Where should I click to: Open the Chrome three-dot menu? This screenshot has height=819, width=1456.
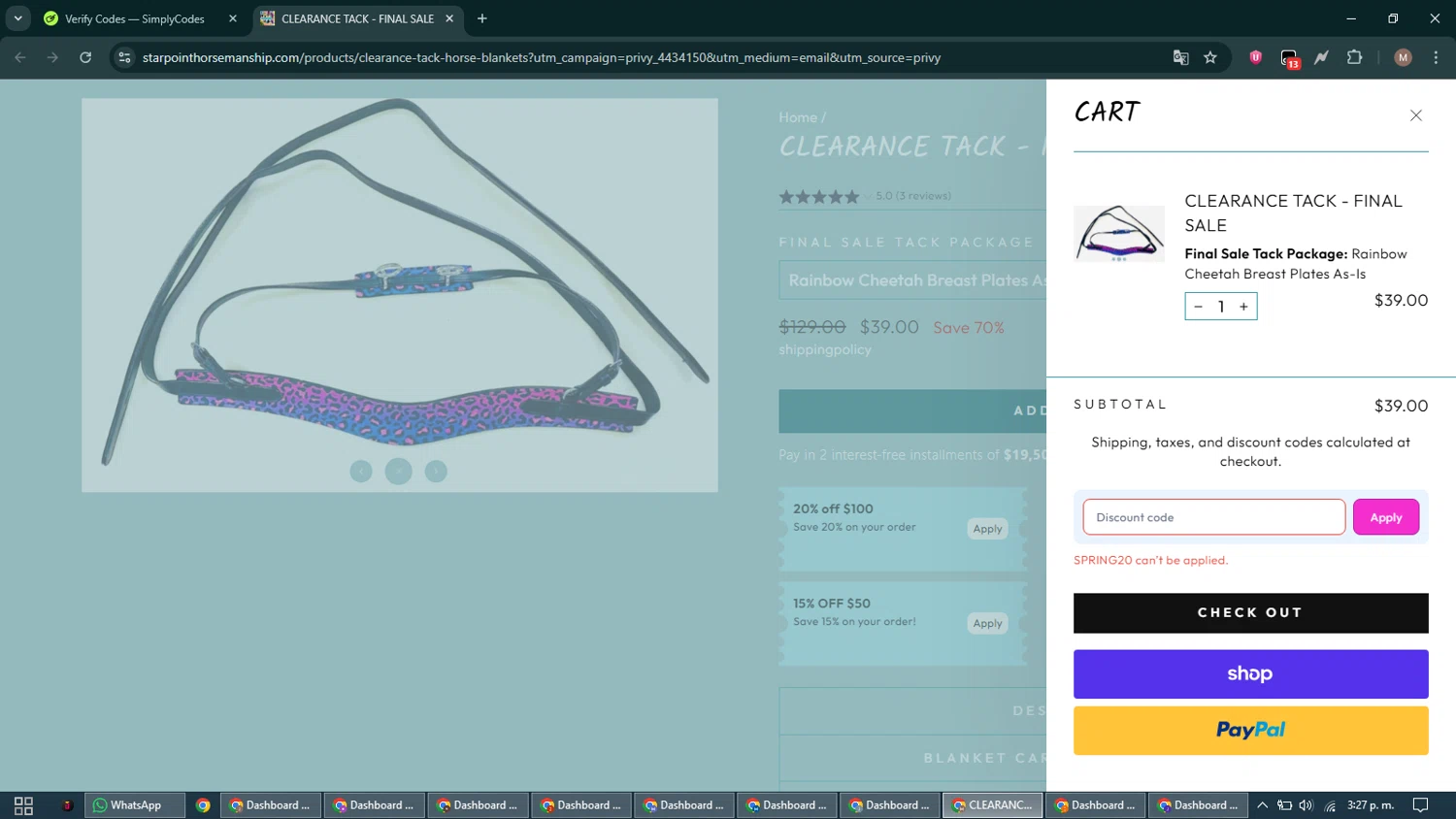pyautogui.click(x=1436, y=57)
